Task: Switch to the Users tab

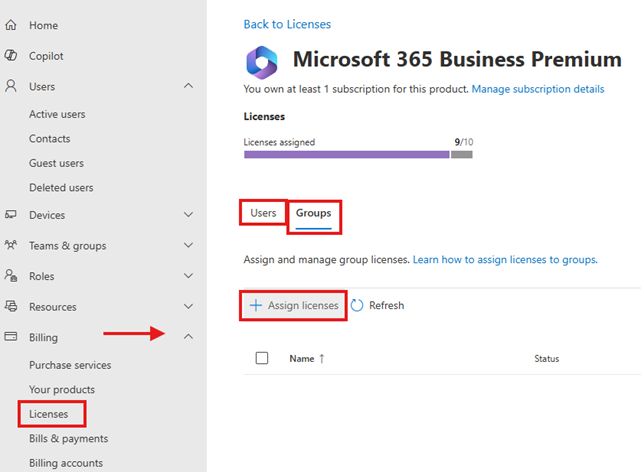Action: [x=263, y=213]
